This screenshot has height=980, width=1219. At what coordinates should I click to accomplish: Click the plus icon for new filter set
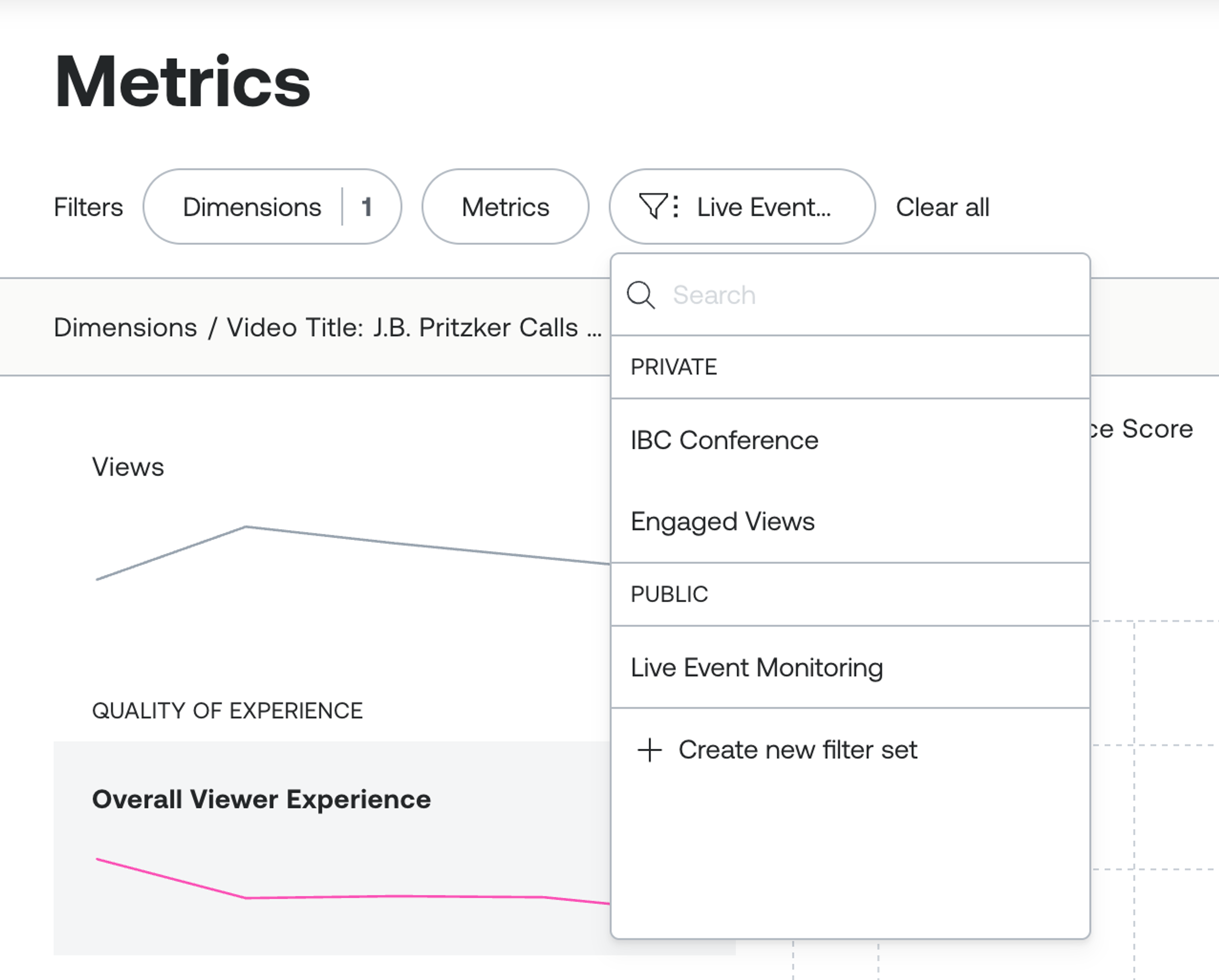[x=649, y=750]
